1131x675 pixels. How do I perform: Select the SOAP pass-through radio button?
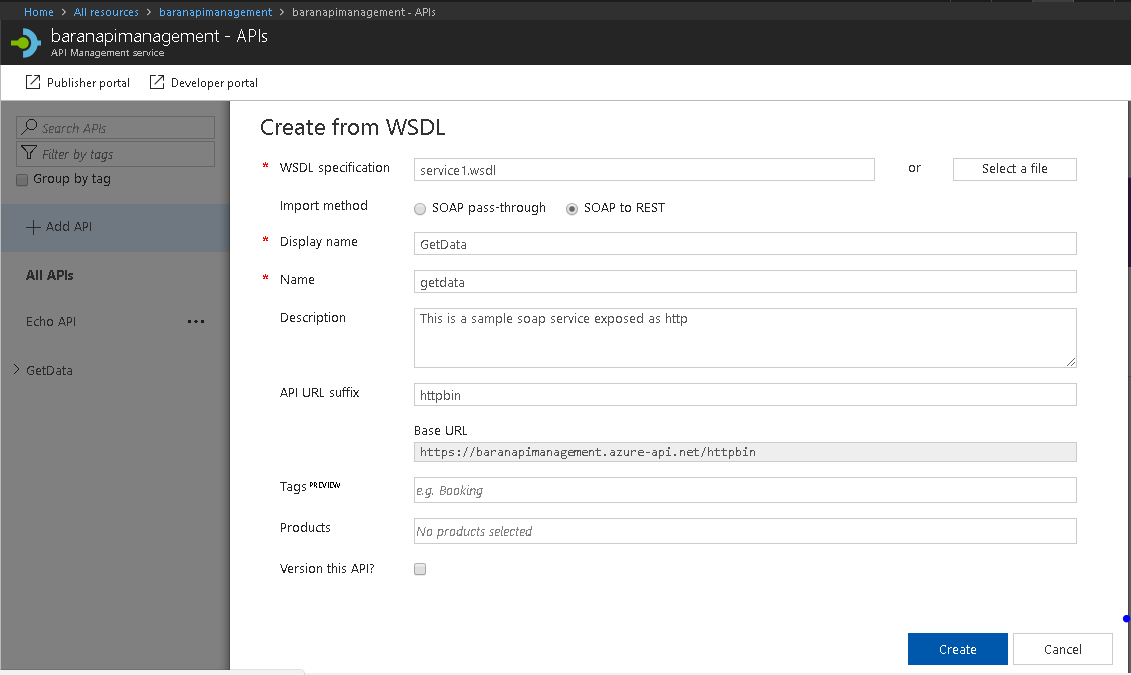(420, 209)
